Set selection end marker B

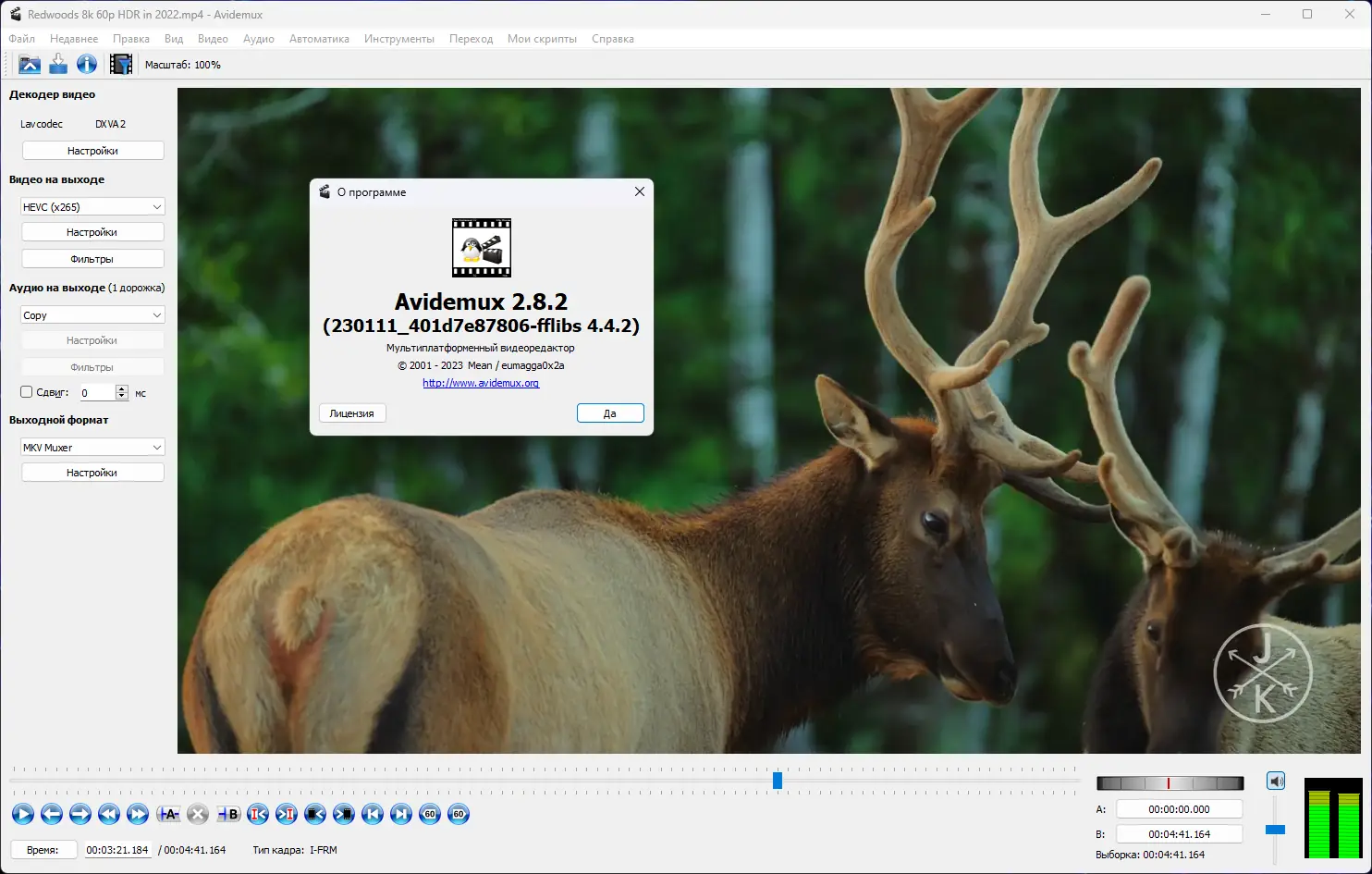pyautogui.click(x=228, y=814)
